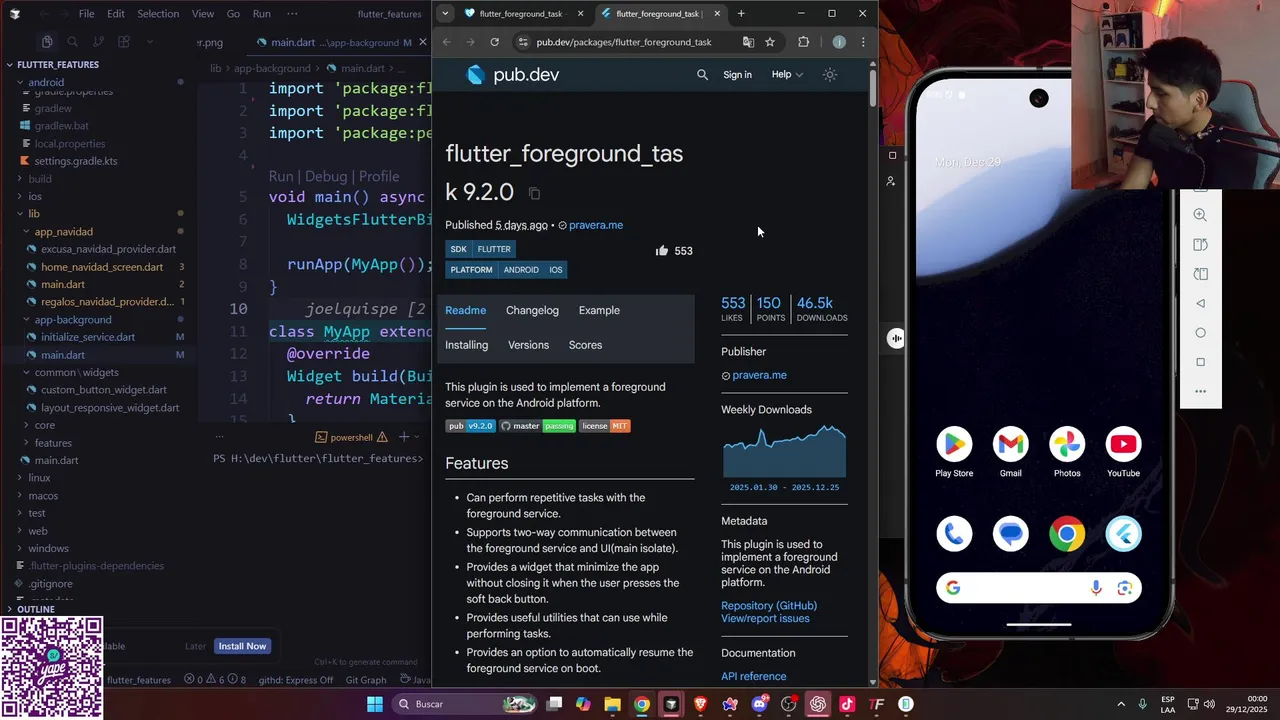Tap the emulator Overview square button
Screen dimensions: 1280x720
coord(1200,362)
